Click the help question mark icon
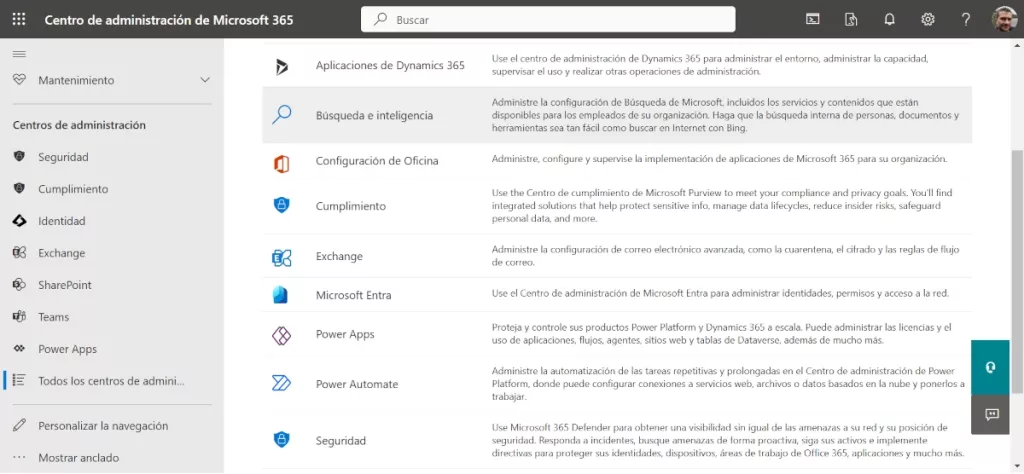This screenshot has width=1024, height=474. click(x=965, y=19)
